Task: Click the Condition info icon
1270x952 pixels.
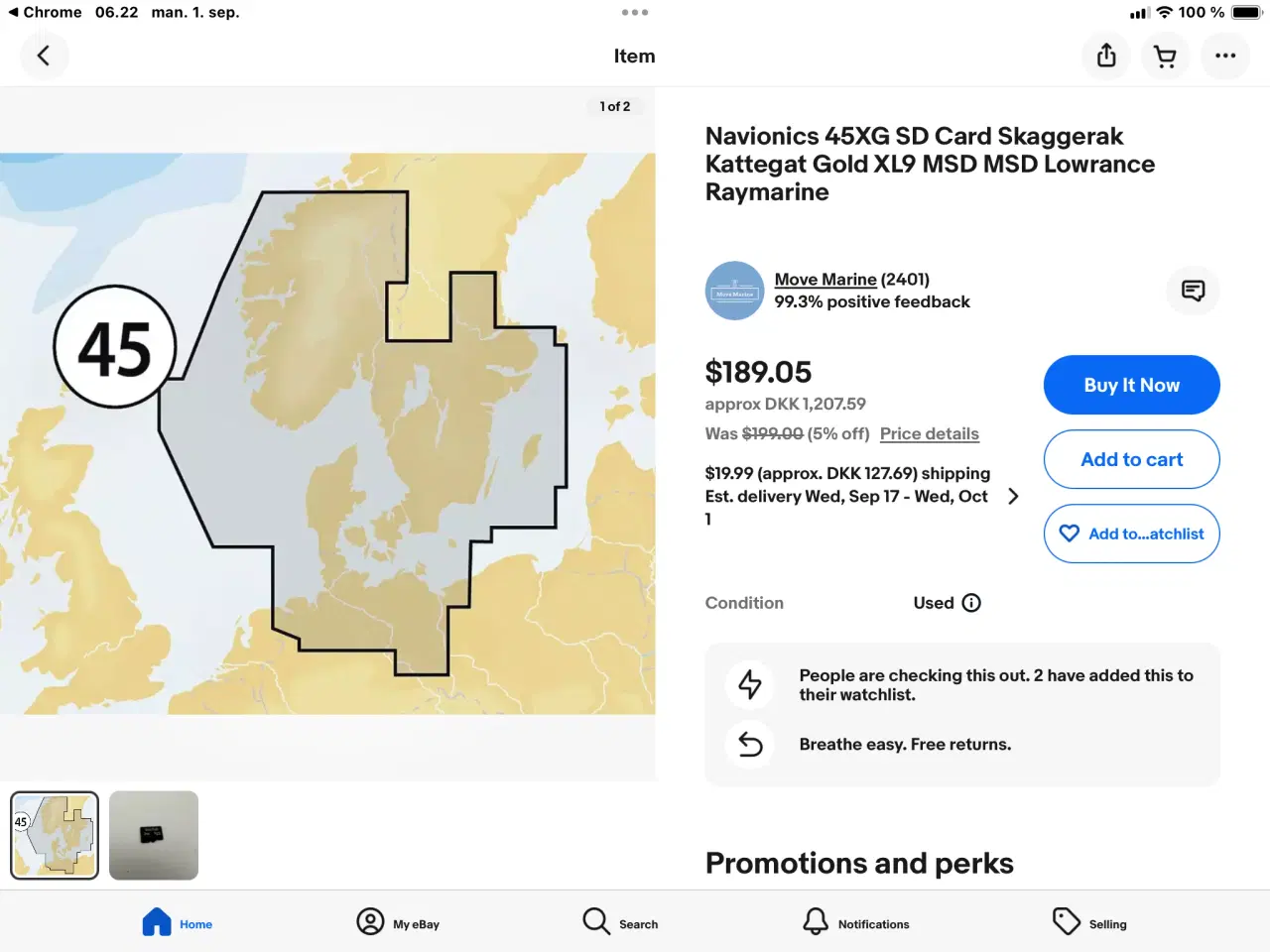Action: pos(971,603)
